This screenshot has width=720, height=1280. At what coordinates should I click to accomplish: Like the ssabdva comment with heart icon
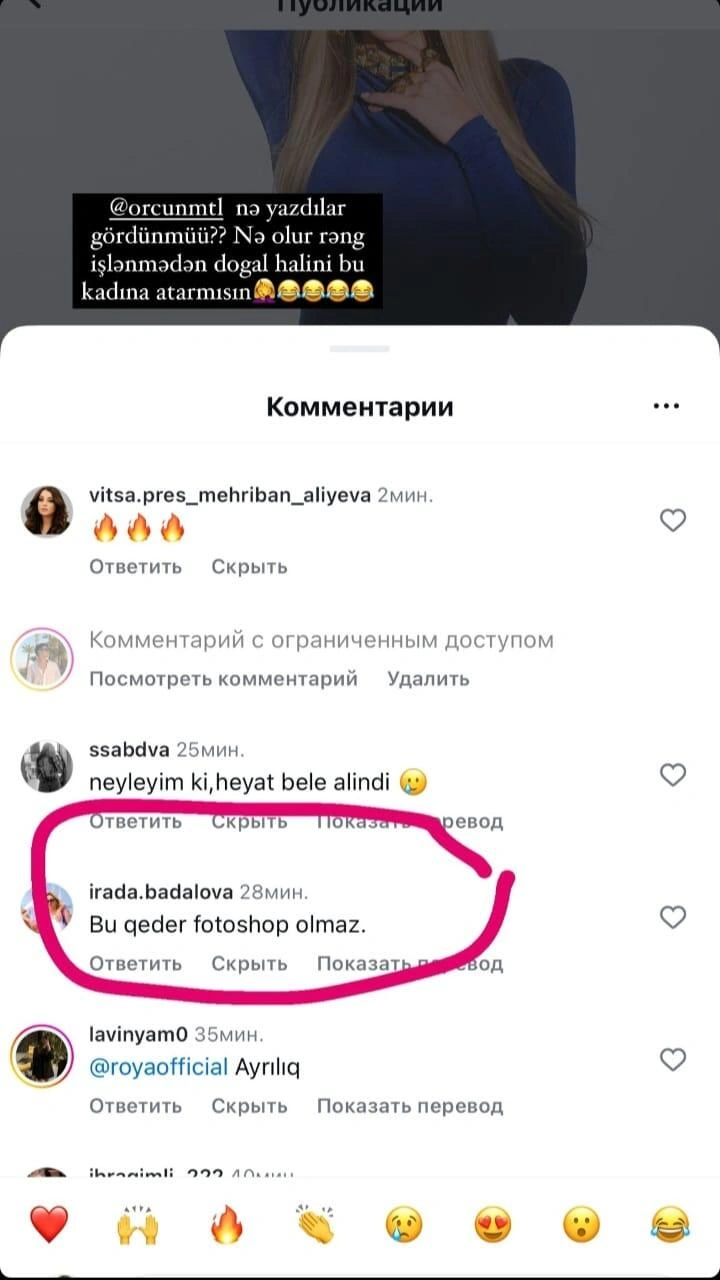coord(674,775)
